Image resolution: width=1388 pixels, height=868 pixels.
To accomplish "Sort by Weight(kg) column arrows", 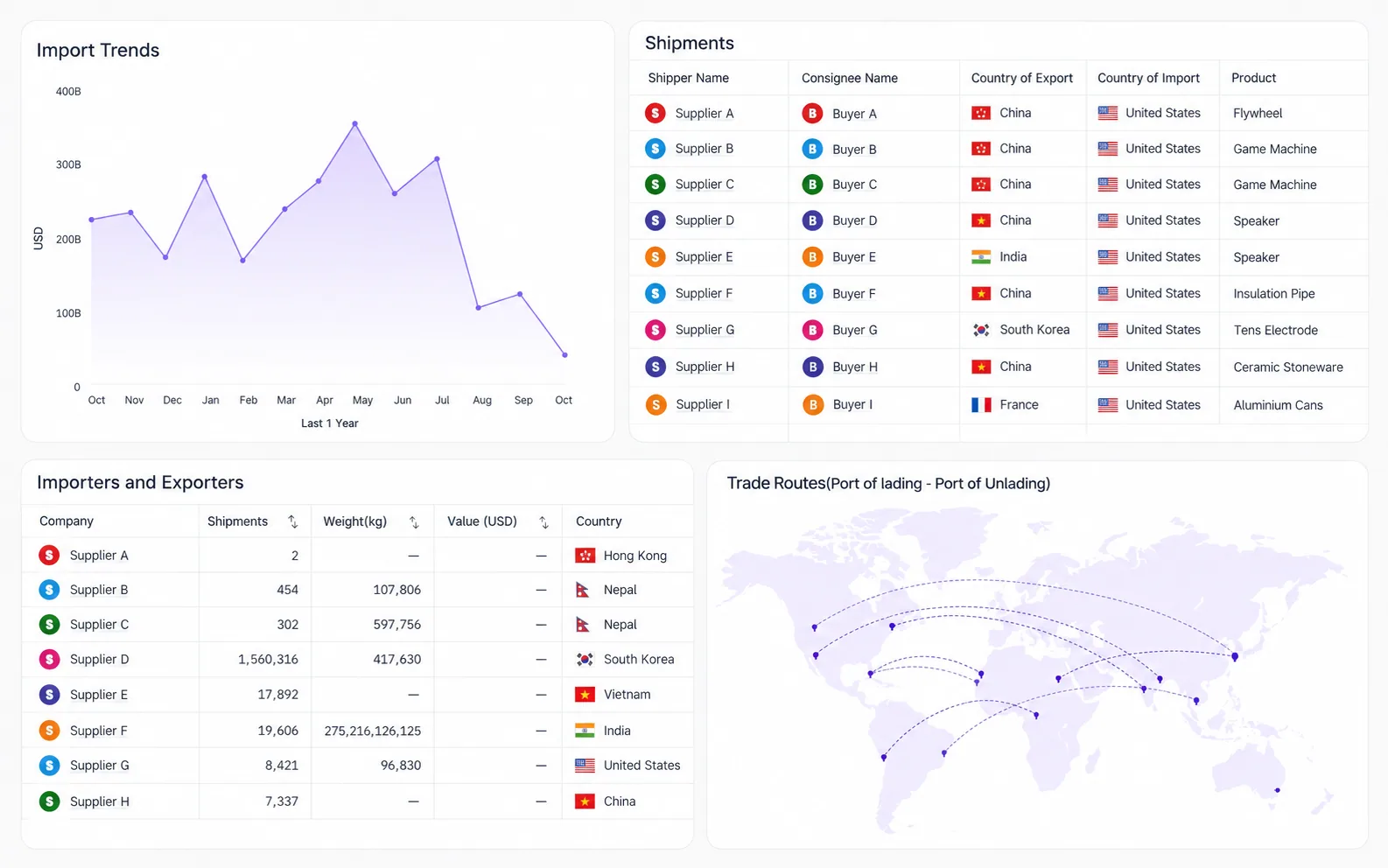I will [414, 522].
